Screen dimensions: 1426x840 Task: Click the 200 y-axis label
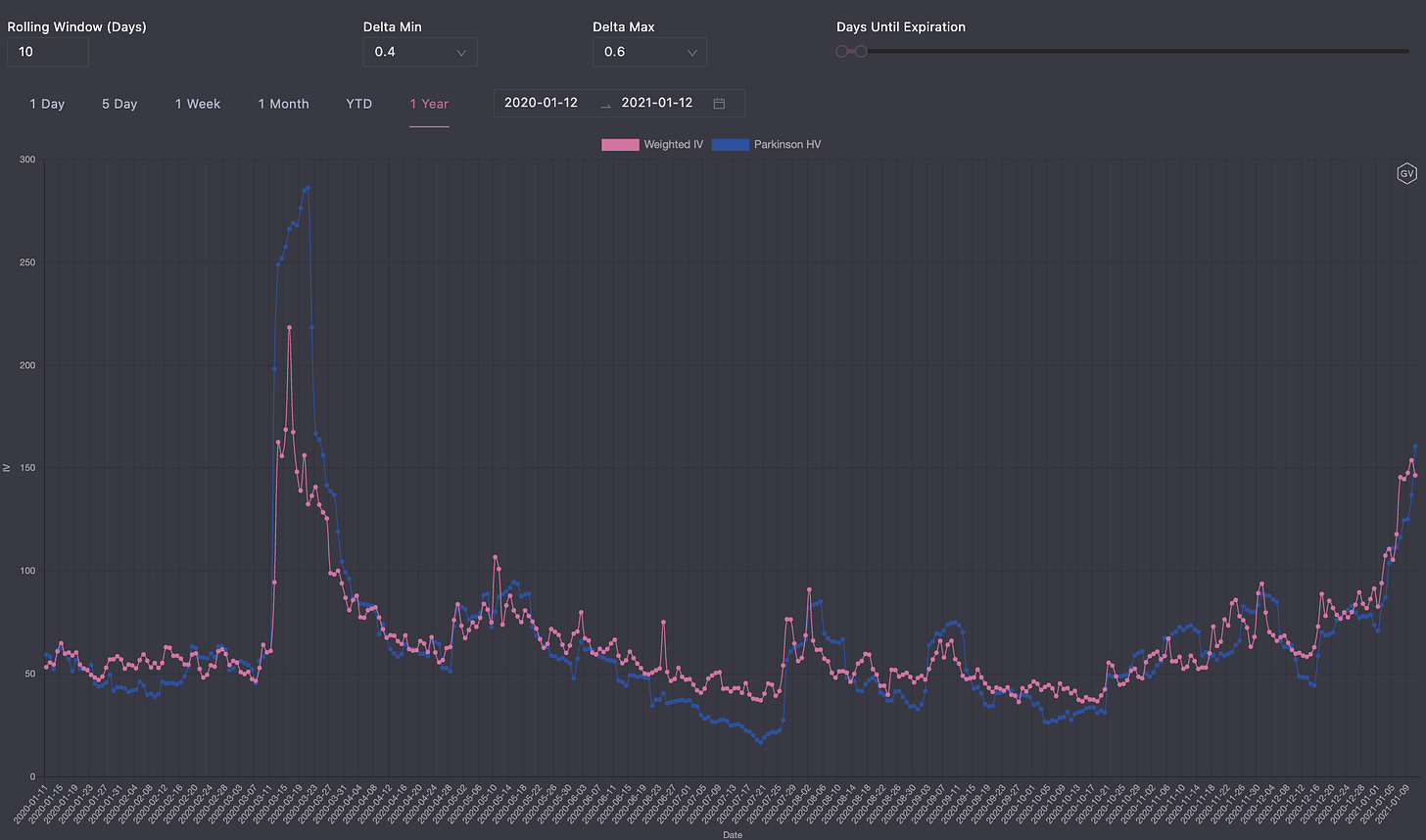click(27, 365)
